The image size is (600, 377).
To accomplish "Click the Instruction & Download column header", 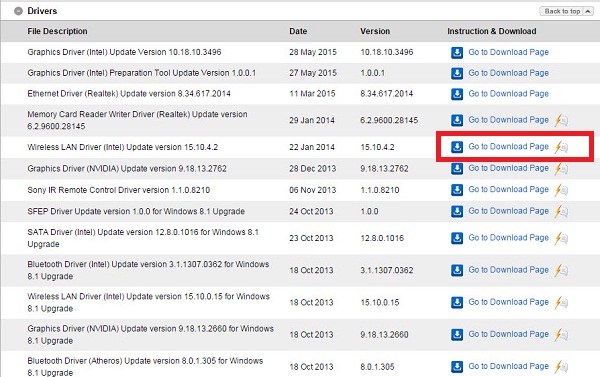I will [492, 31].
